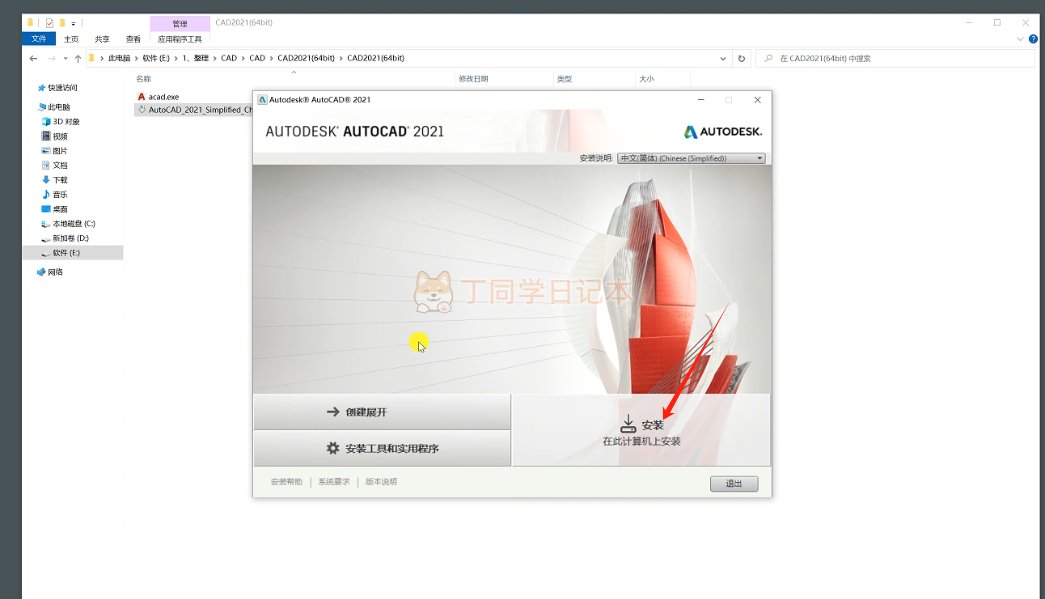
Task: Select 此电脑 in navigation pane
Action: (x=59, y=107)
